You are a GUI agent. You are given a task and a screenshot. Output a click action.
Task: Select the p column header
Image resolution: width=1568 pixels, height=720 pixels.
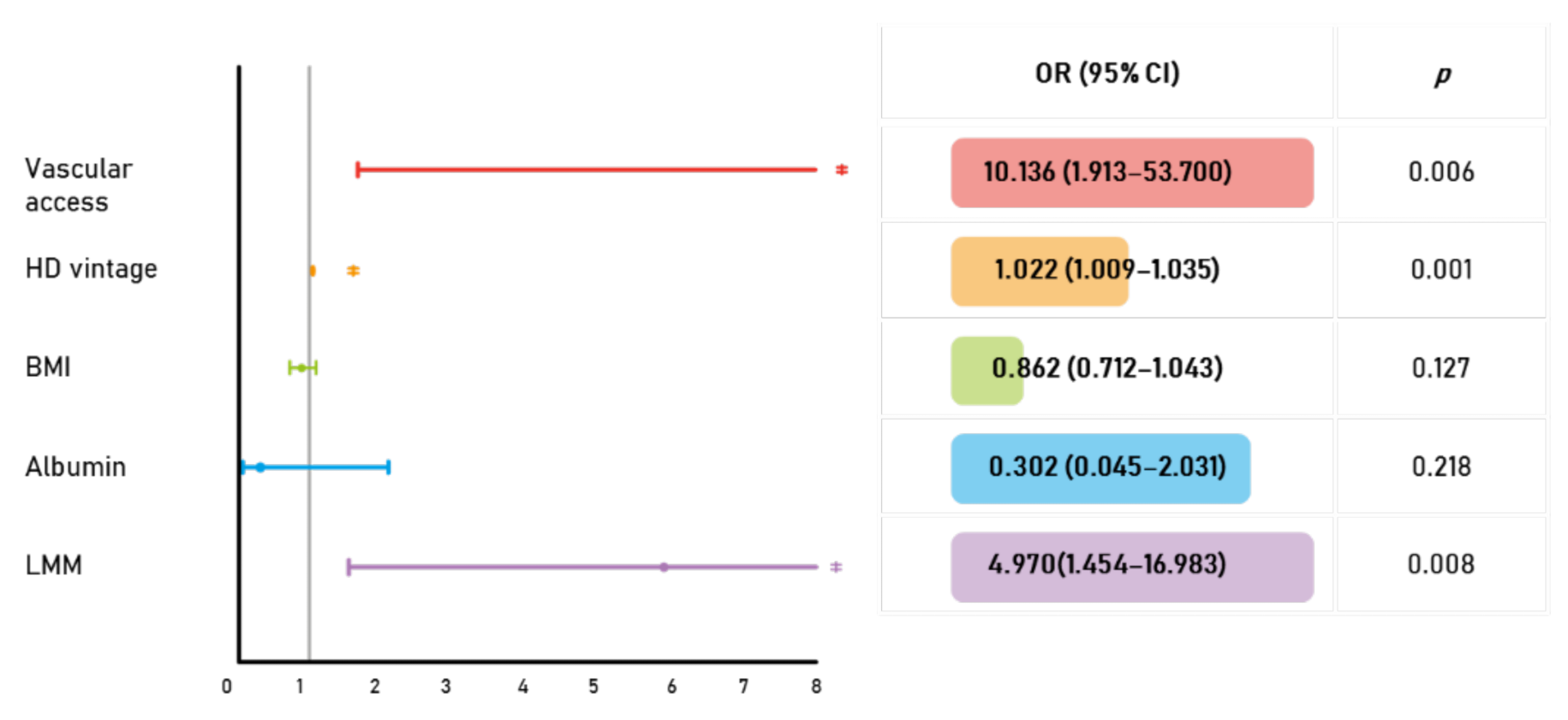(1442, 75)
